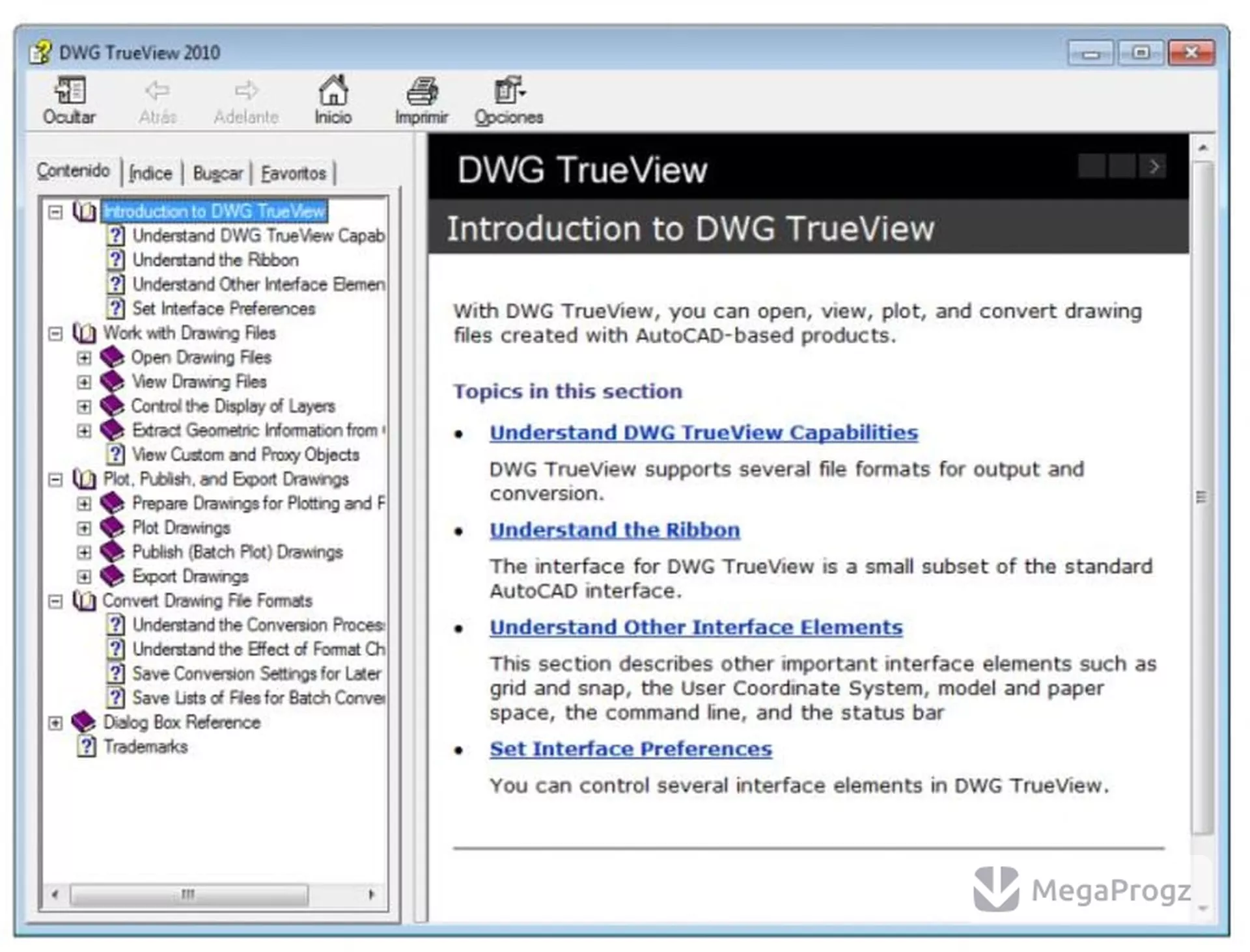The height and width of the screenshot is (952, 1250).
Task: Minimize the DWG TrueView 2010 window
Action: [1091, 53]
